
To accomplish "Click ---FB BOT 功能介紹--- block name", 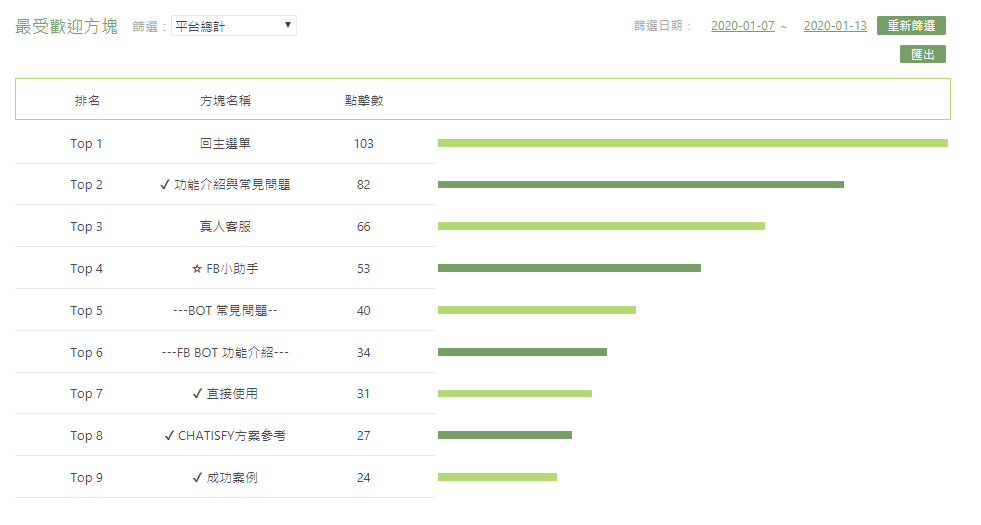I will pyautogui.click(x=225, y=353).
